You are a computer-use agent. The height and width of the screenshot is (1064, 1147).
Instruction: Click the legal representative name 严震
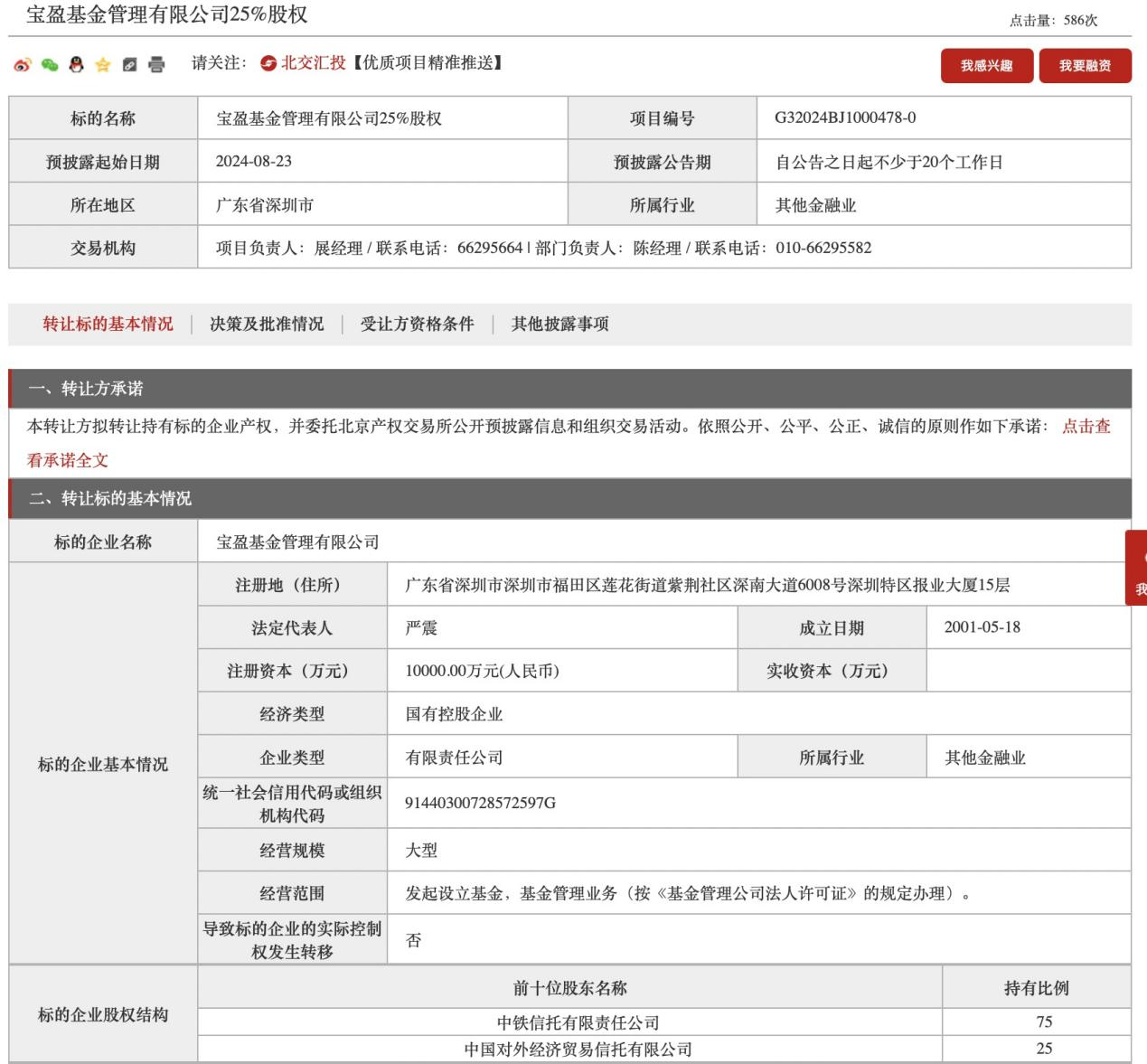(421, 628)
